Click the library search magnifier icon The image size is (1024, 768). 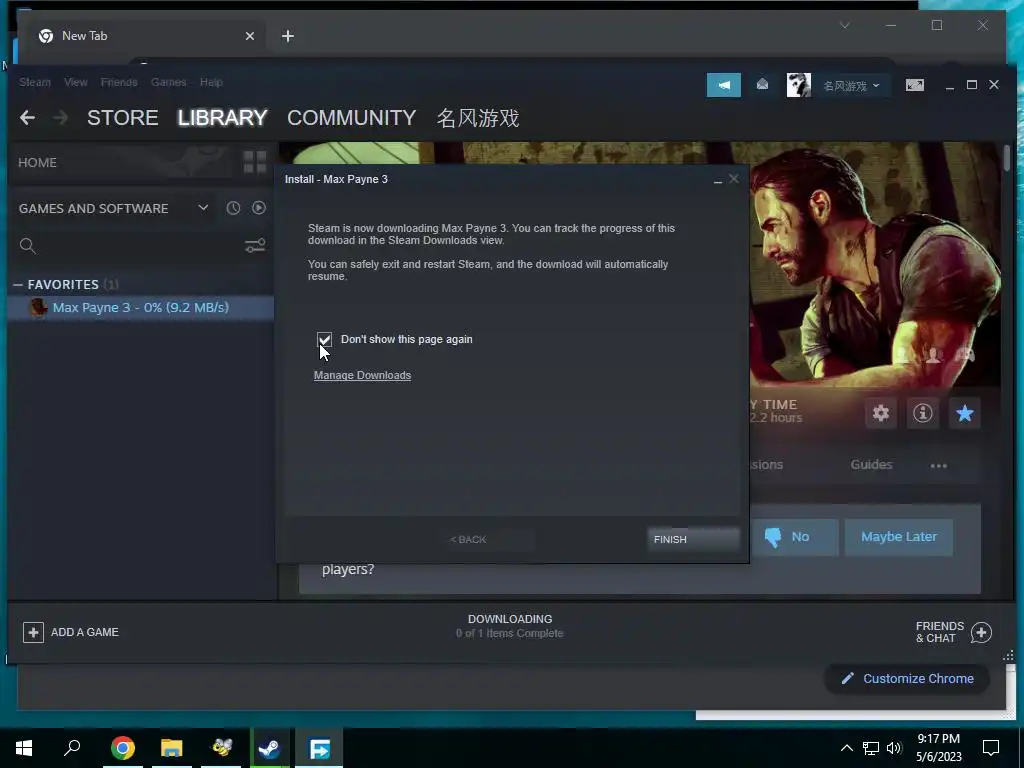(x=27, y=246)
